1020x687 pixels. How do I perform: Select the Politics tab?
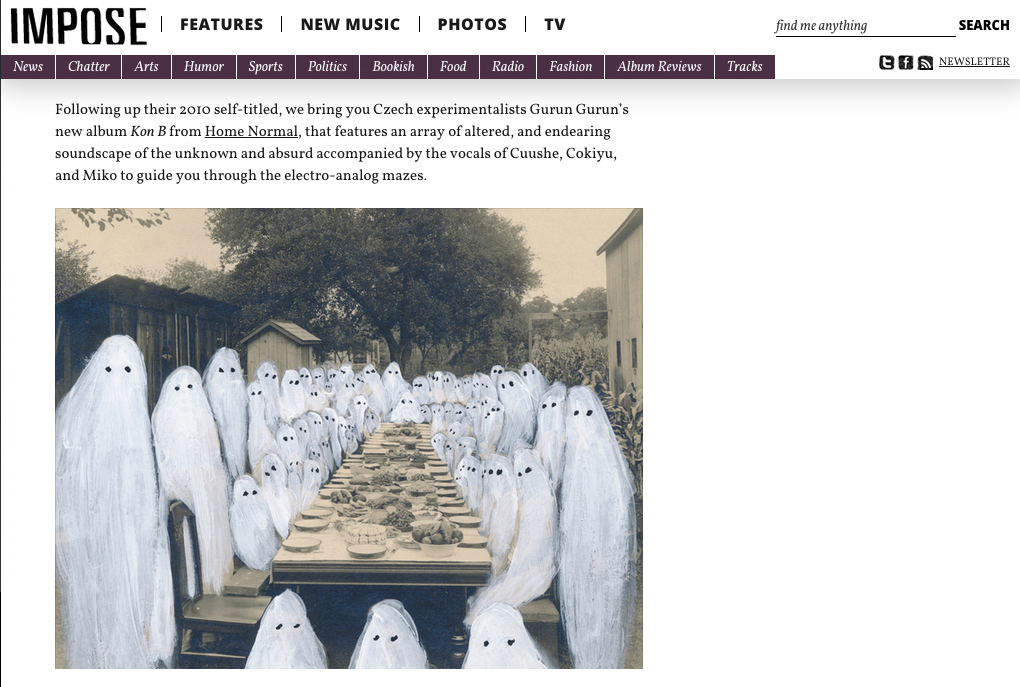[327, 67]
